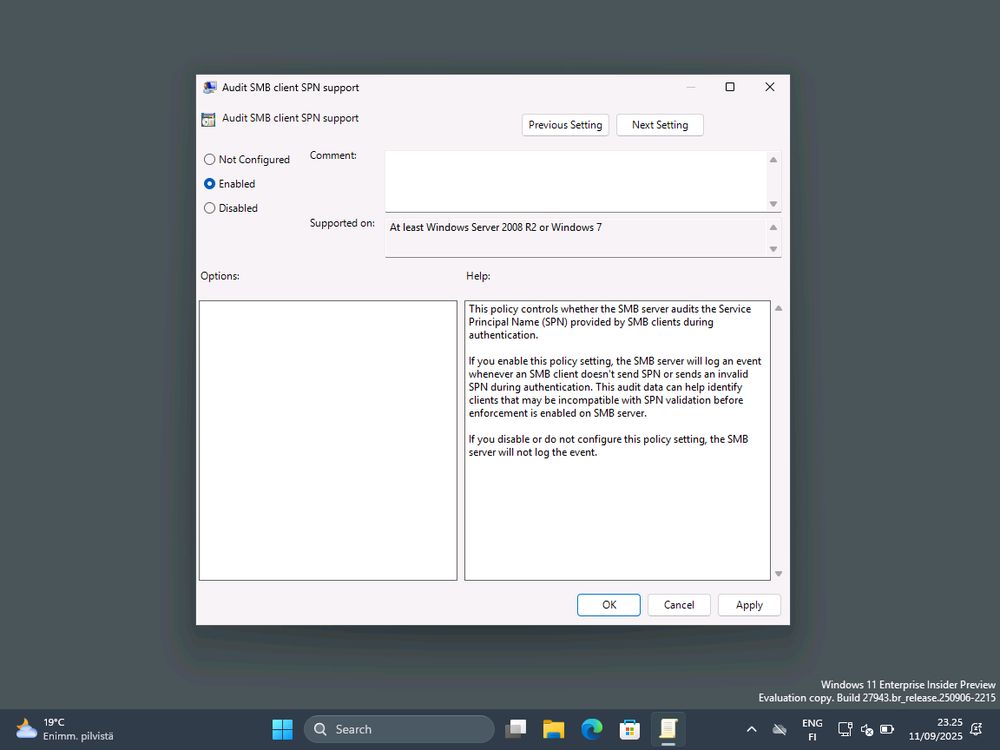The height and width of the screenshot is (750, 1000).
Task: Click Comment box scroll down arrow
Action: pyautogui.click(x=773, y=204)
